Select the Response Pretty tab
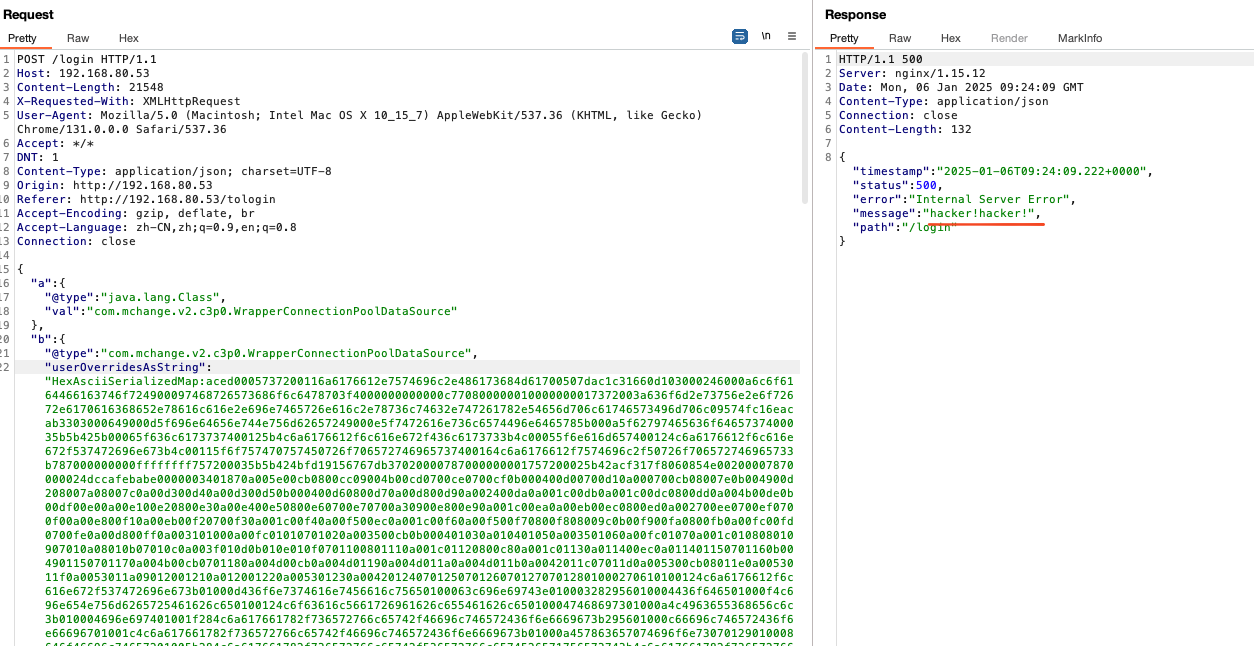This screenshot has height=646, width=1254. (844, 38)
